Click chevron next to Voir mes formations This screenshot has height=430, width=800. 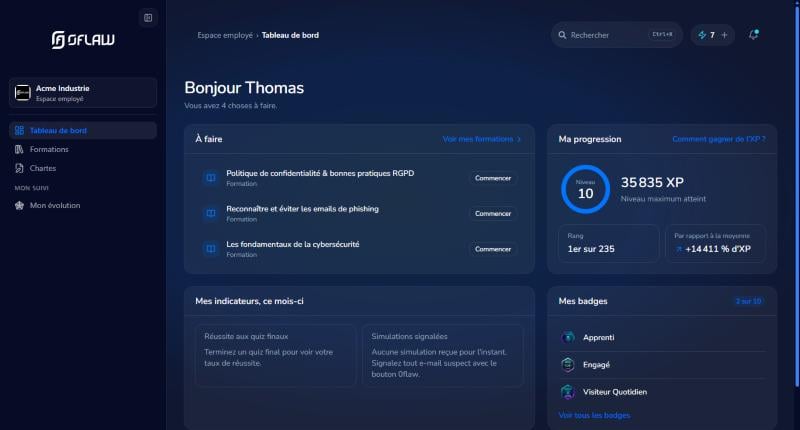(519, 139)
